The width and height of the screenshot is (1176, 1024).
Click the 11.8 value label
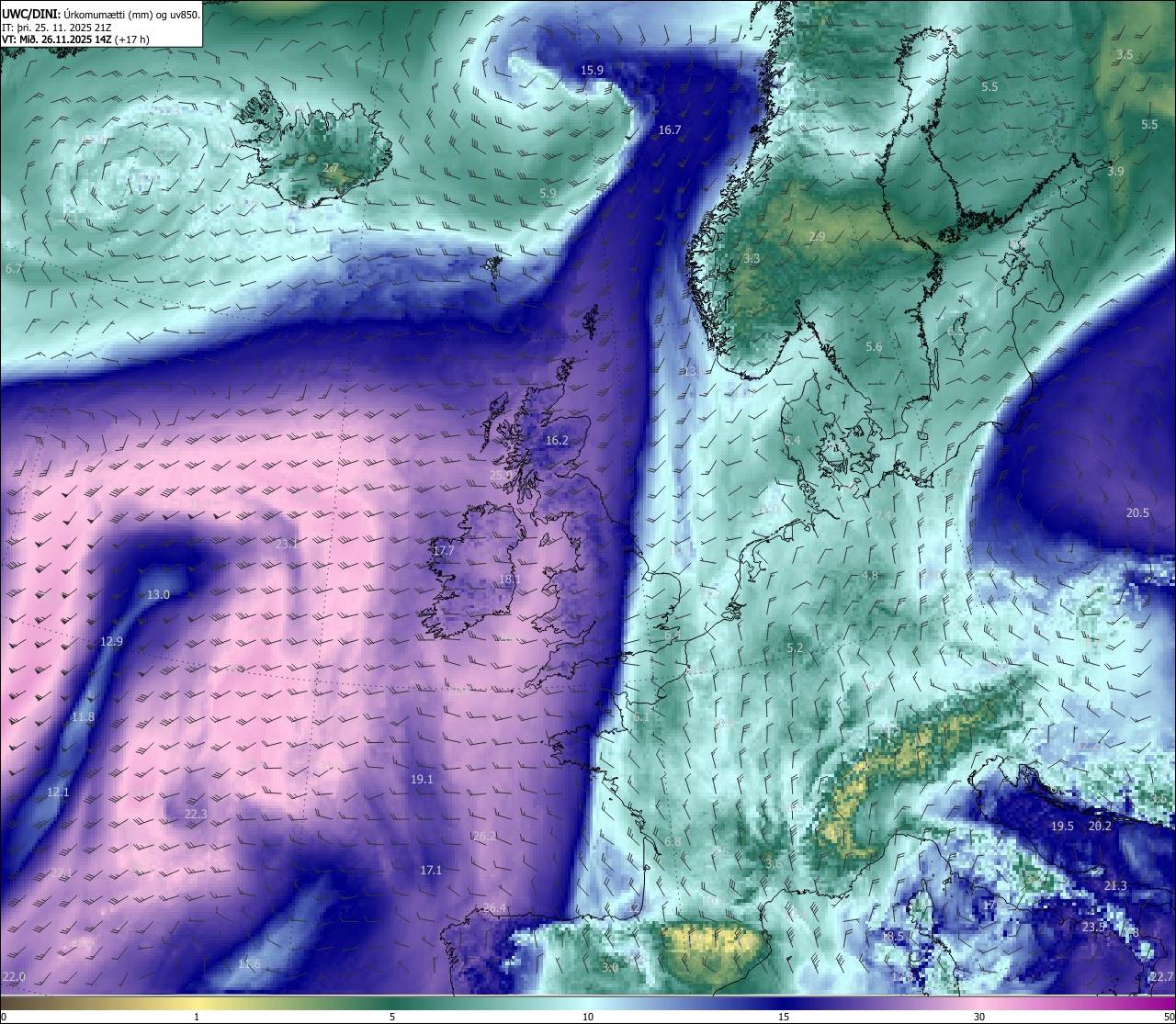(83, 717)
